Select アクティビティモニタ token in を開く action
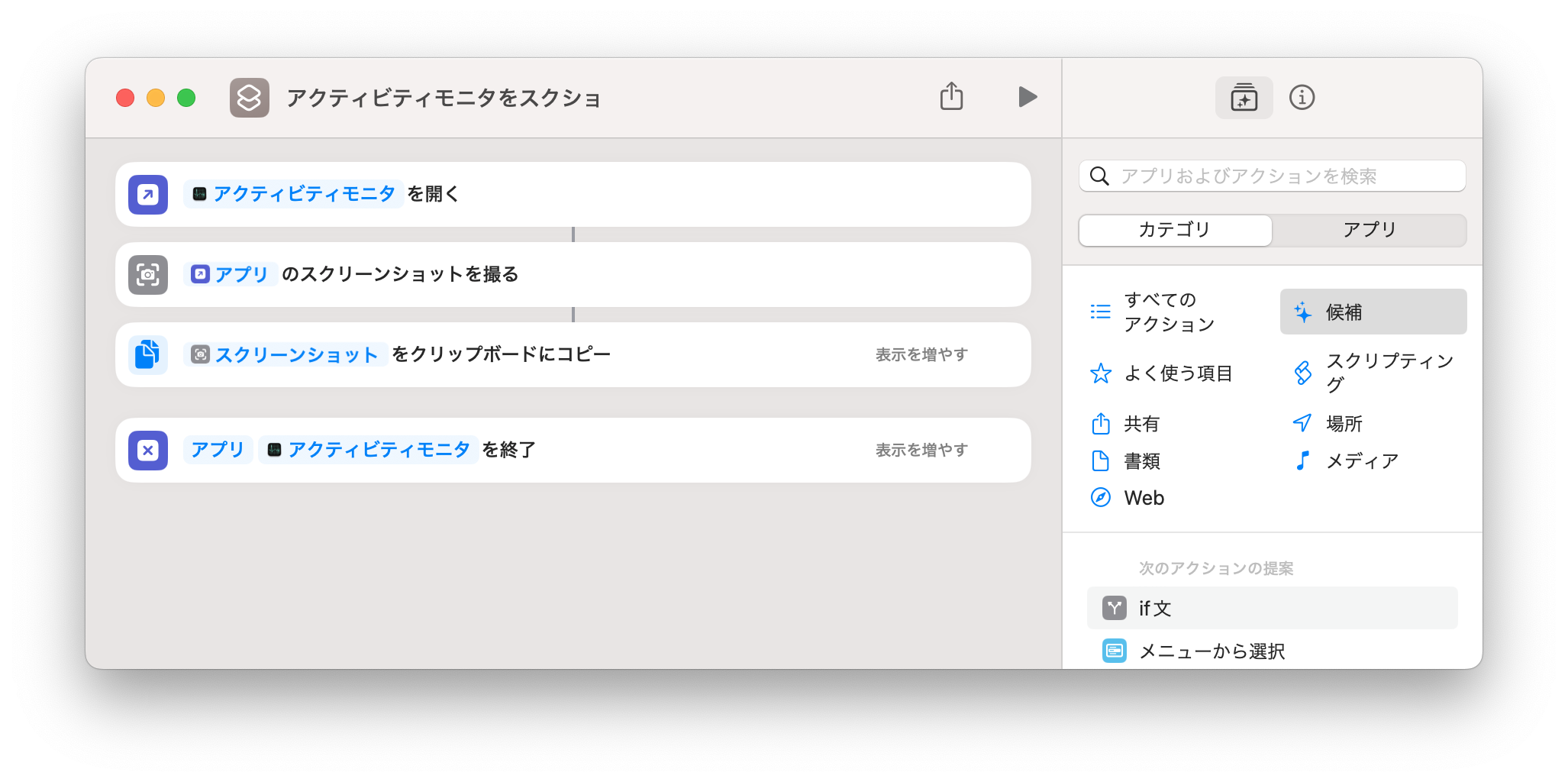The image size is (1568, 782). tap(294, 194)
